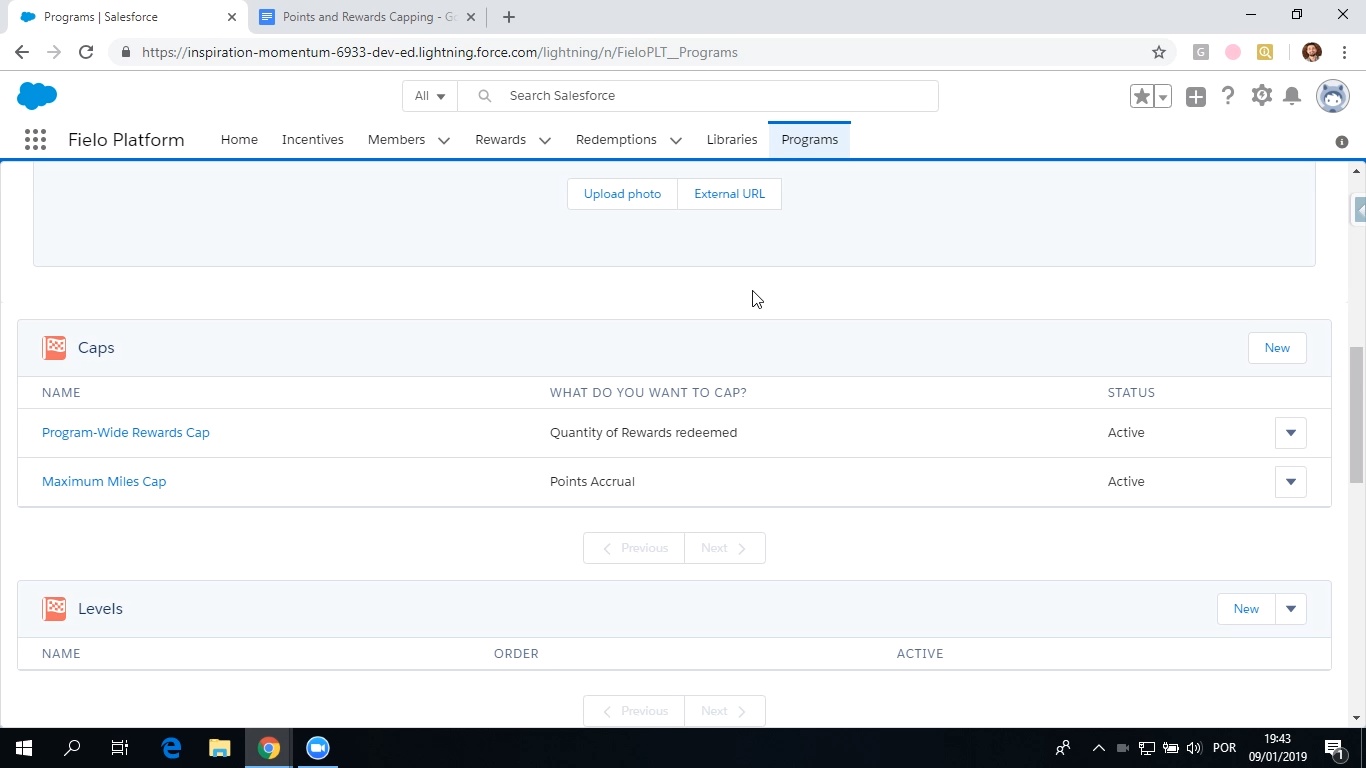
Task: Create a New cap in Caps section
Action: click(x=1277, y=348)
